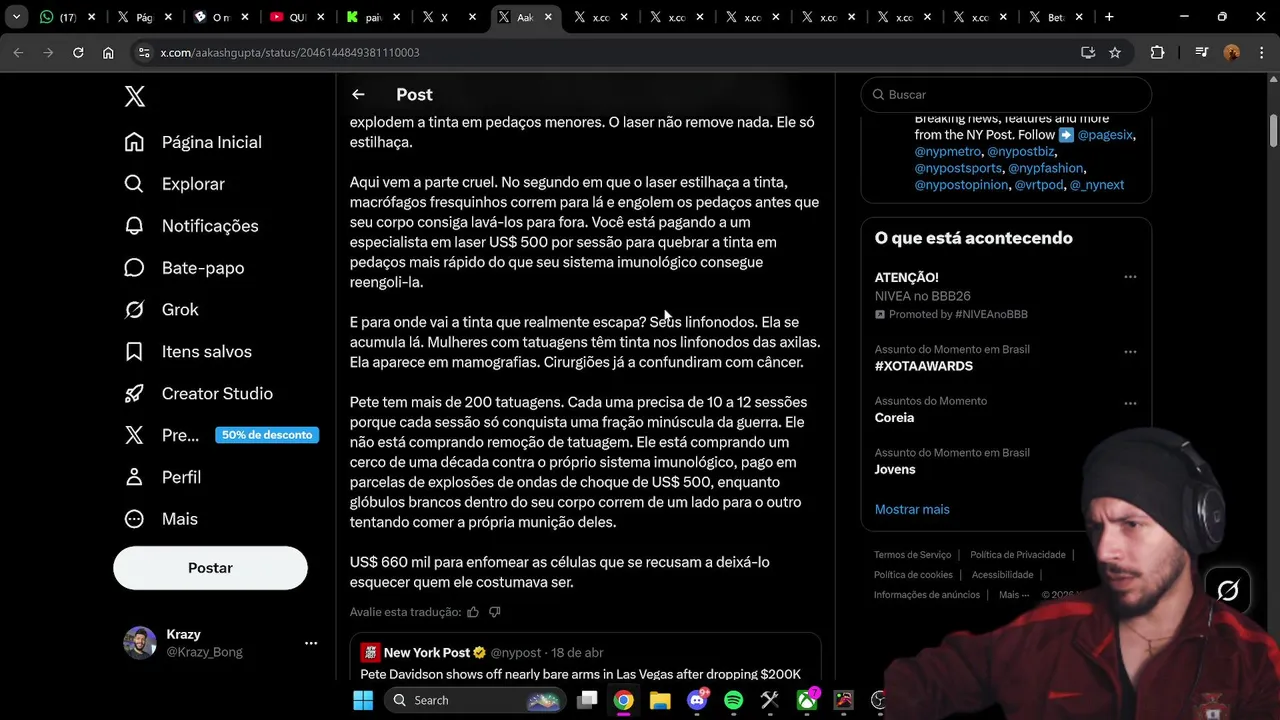Image resolution: width=1280 pixels, height=720 pixels.
Task: Click the person Perfil icon
Action: coord(134,478)
